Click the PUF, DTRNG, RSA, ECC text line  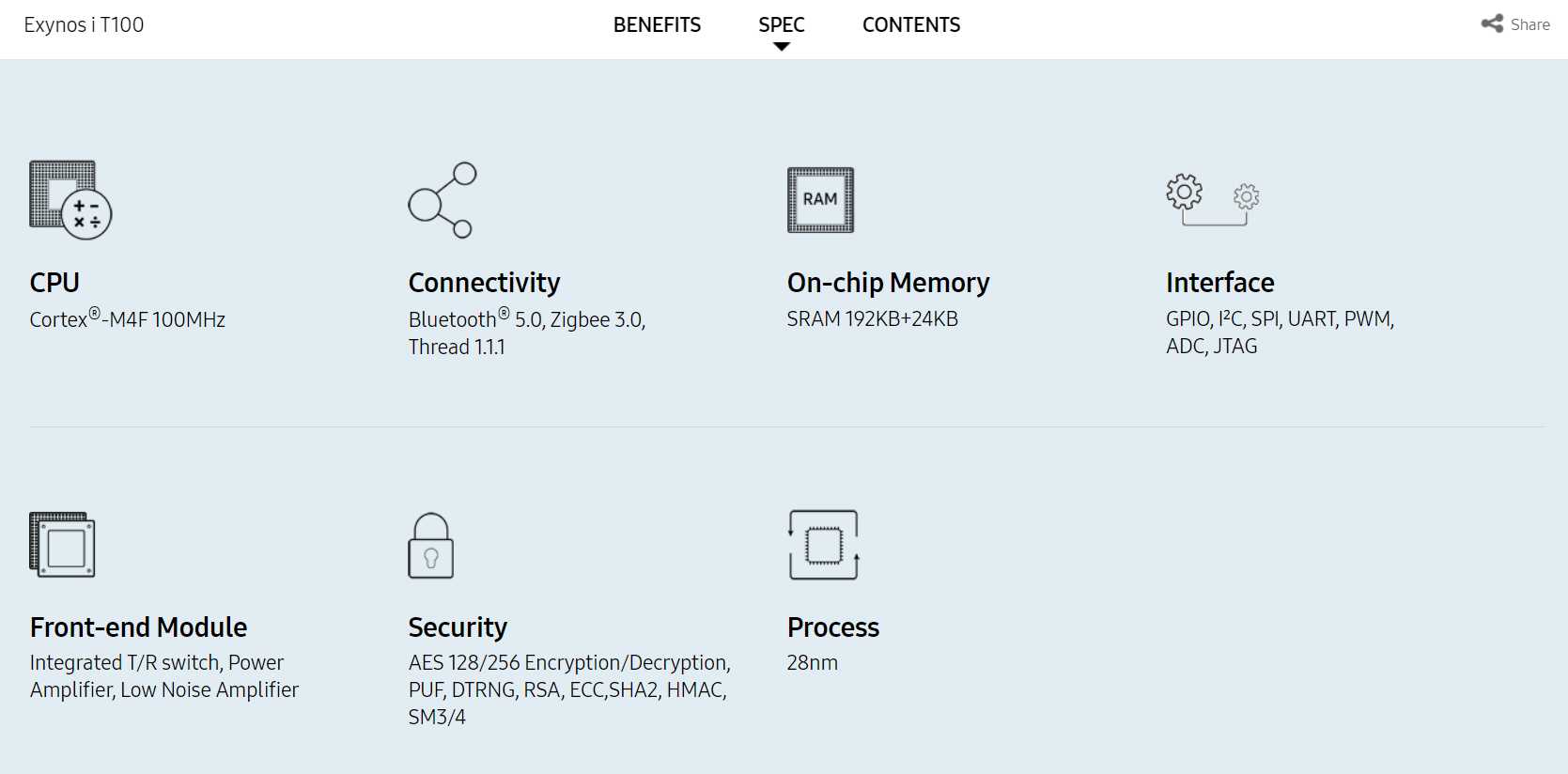[567, 690]
